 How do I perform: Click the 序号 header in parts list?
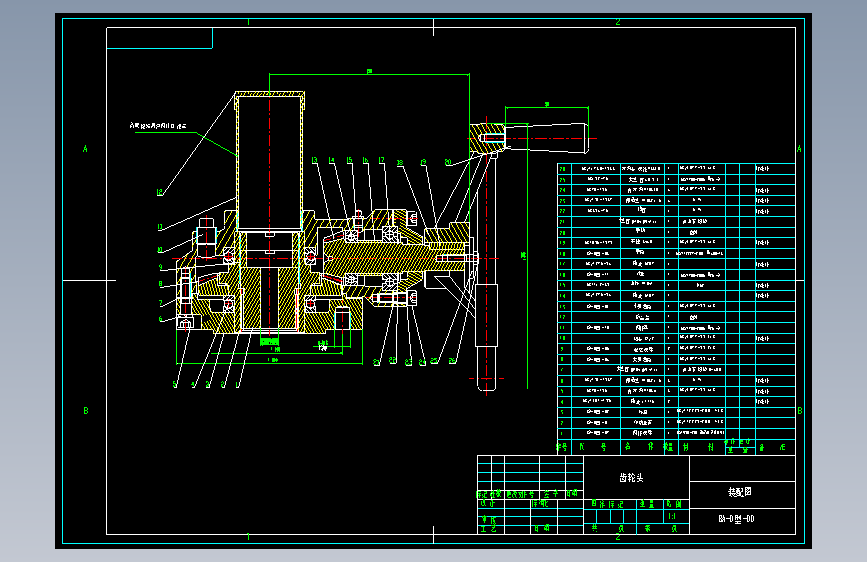[x=562, y=447]
